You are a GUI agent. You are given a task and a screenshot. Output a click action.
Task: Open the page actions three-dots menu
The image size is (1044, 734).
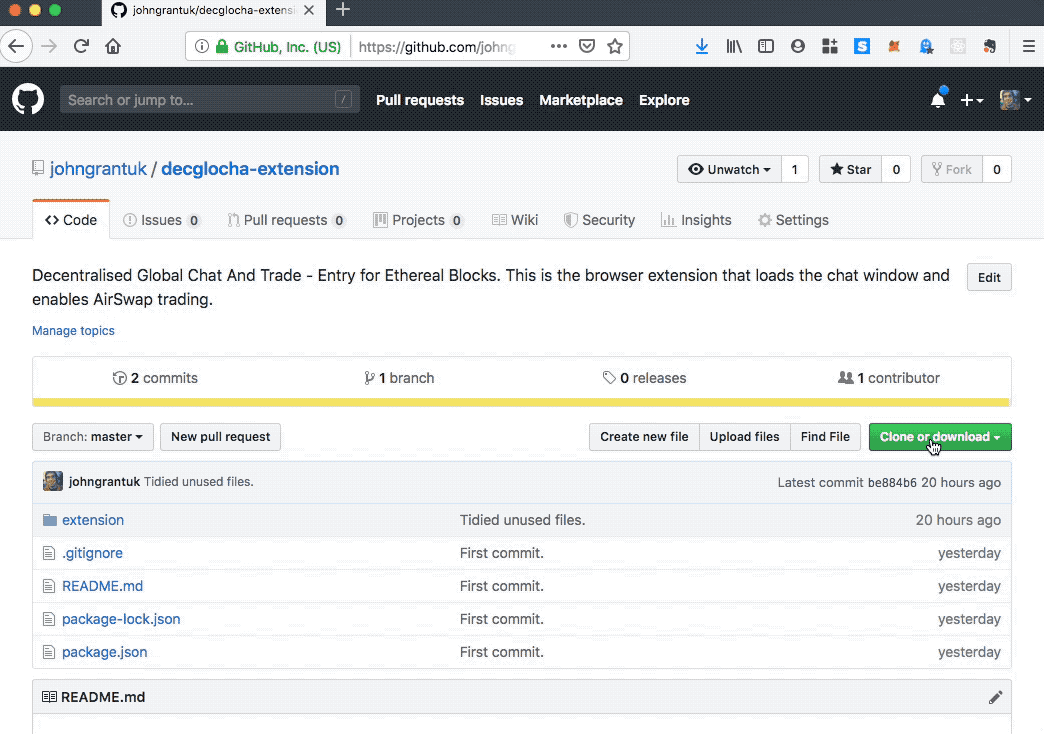[559, 46]
